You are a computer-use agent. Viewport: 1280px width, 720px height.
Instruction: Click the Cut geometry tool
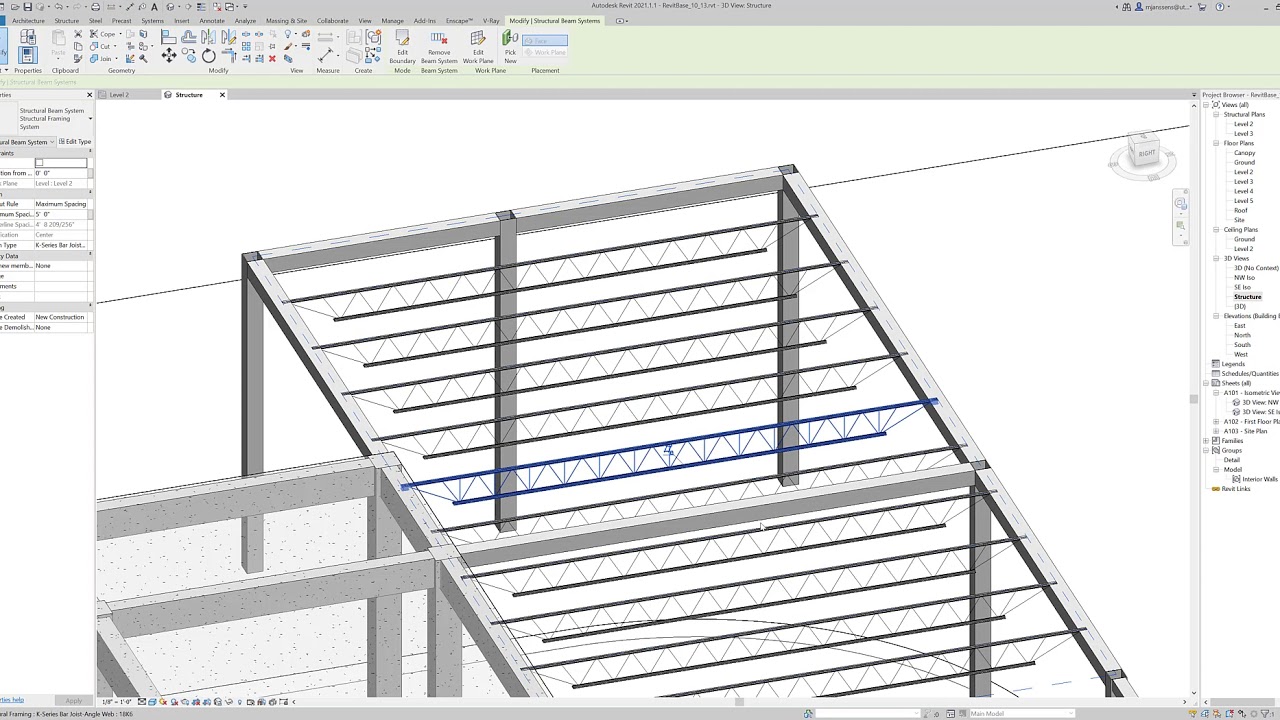pos(102,46)
